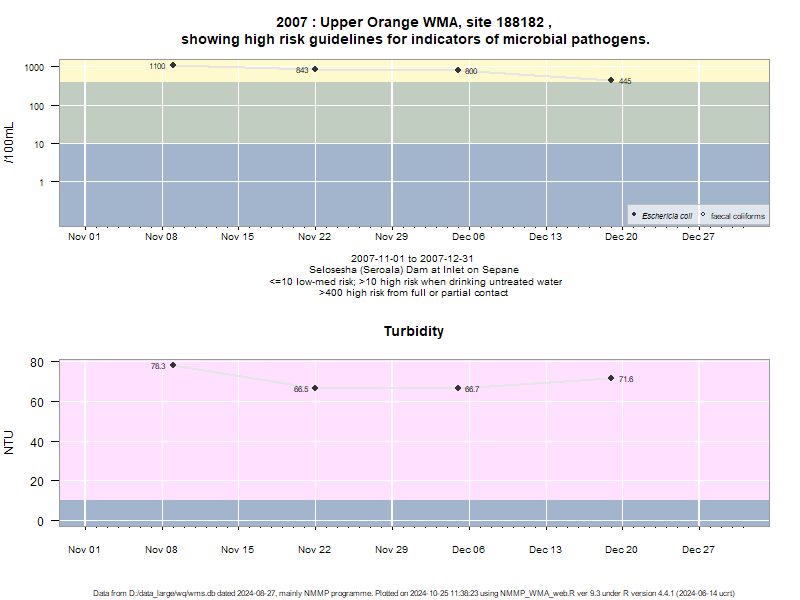Click the Eschericia coli legend marker

click(634, 215)
